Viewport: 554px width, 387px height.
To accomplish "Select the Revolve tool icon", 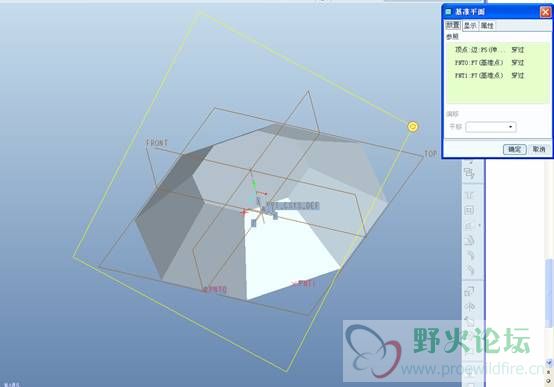I will point(469,306).
